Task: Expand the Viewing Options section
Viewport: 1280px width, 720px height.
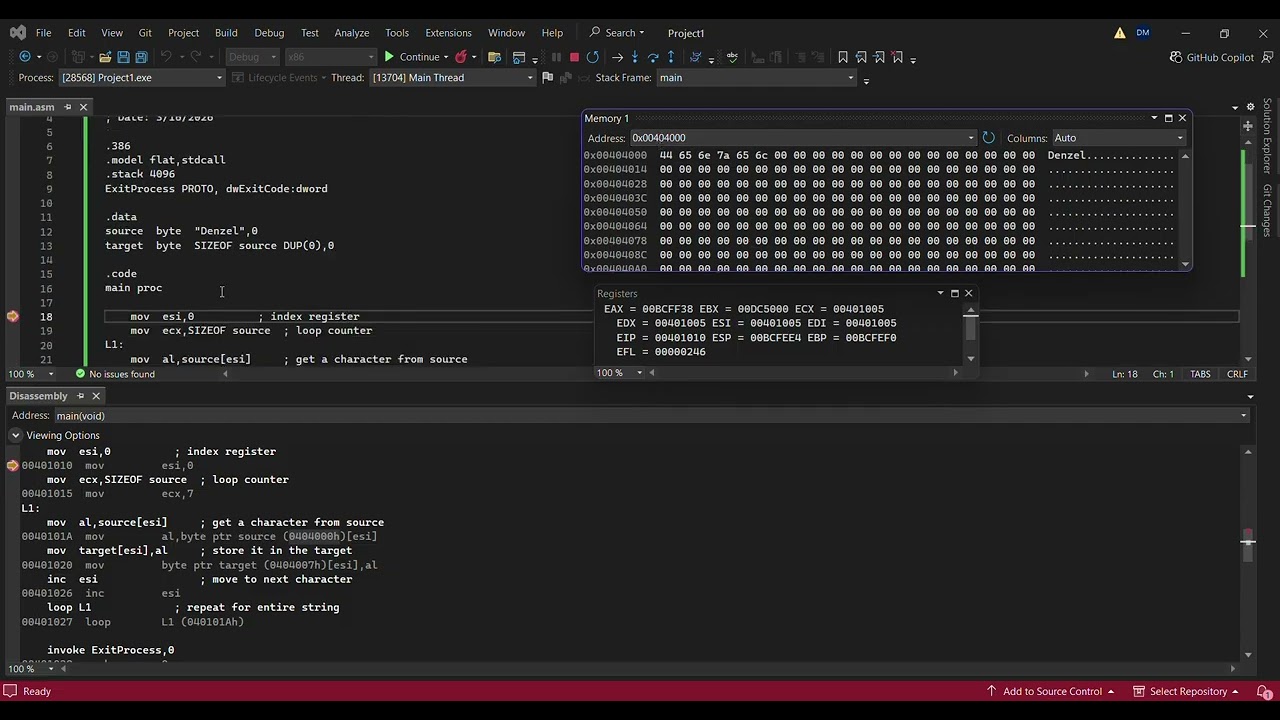Action: pos(16,435)
